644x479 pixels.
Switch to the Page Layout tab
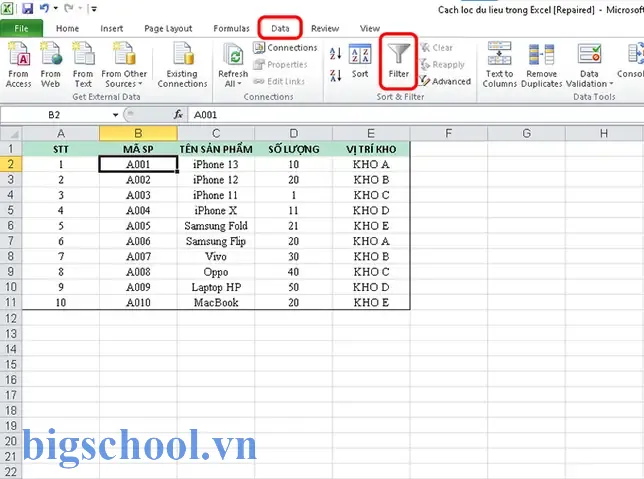click(168, 28)
